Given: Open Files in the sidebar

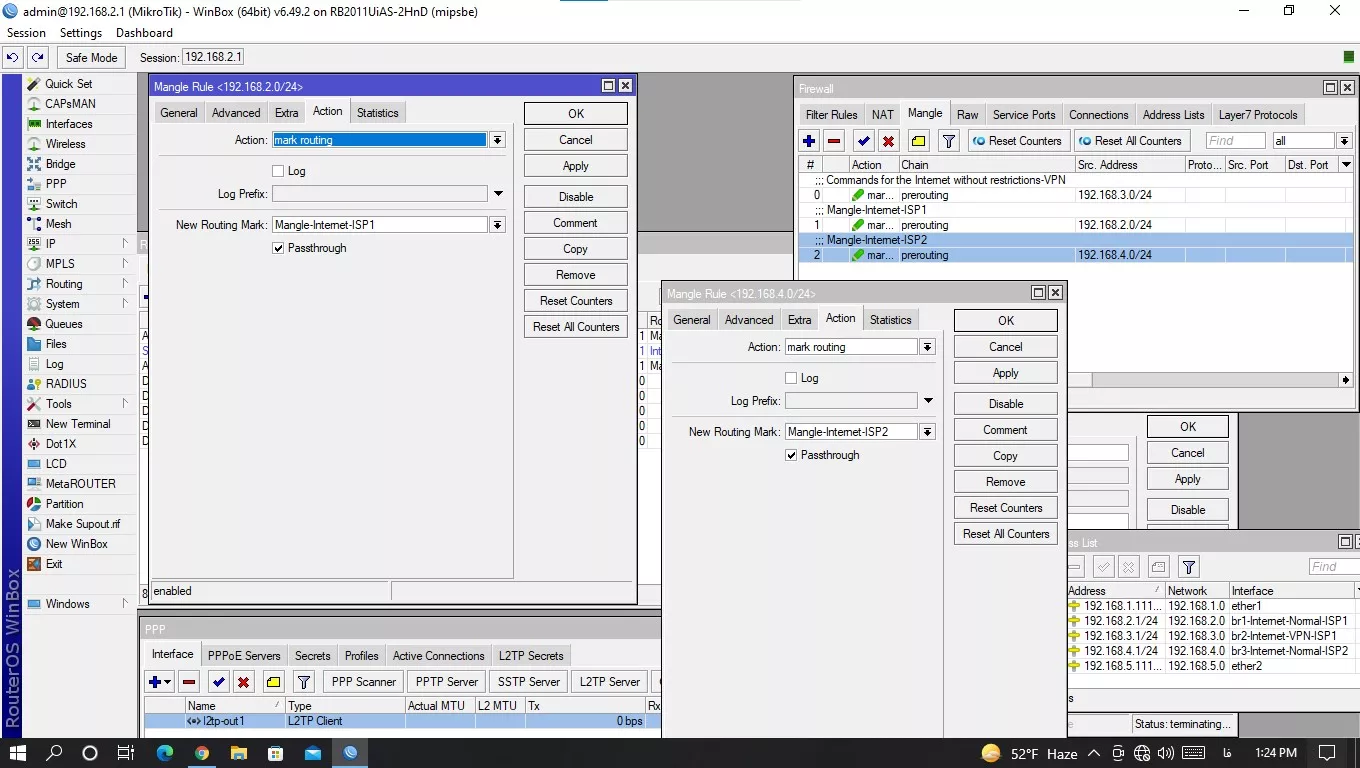Looking at the screenshot, I should [56, 344].
